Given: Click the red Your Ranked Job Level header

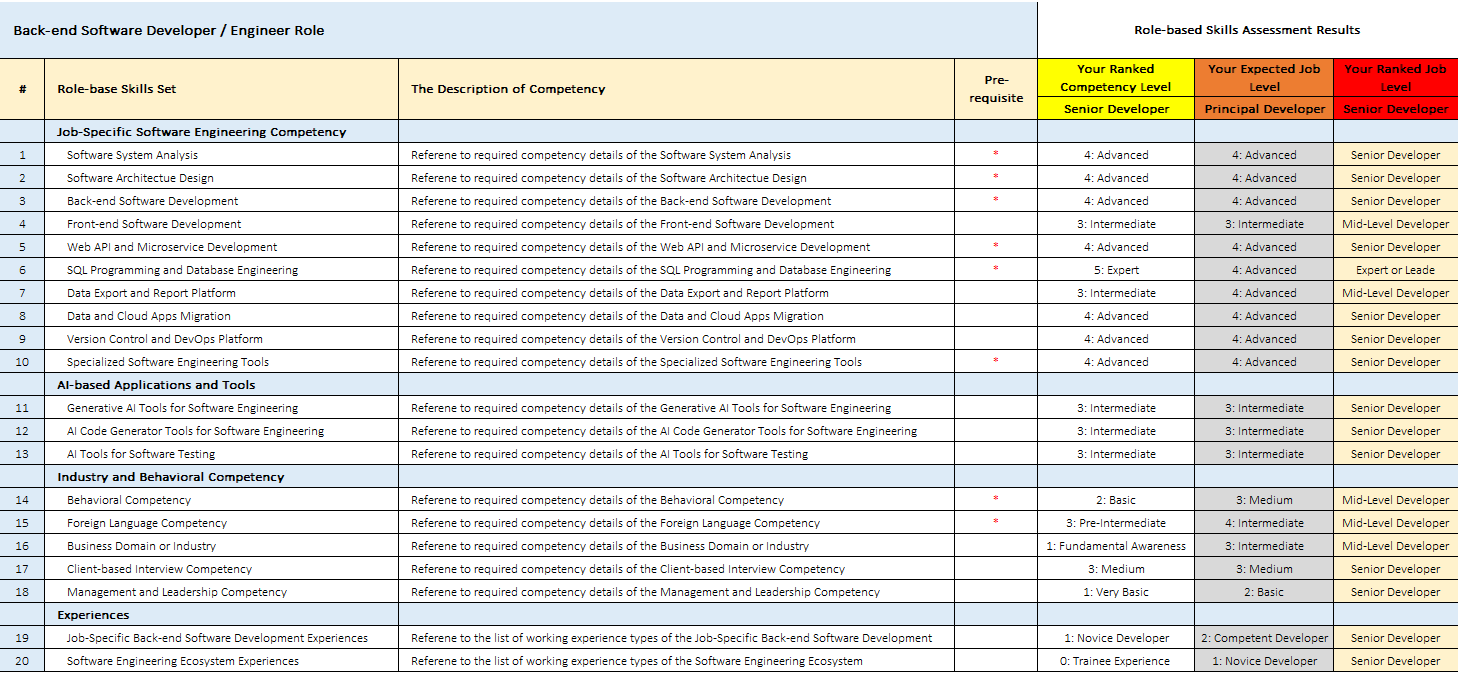Looking at the screenshot, I should [1395, 78].
